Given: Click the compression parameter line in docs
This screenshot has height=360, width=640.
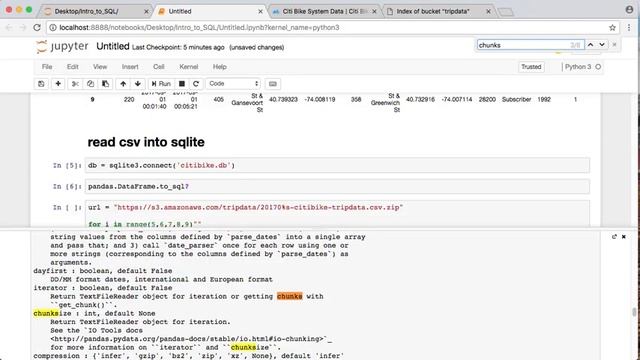Looking at the screenshot, I should coord(189,356).
